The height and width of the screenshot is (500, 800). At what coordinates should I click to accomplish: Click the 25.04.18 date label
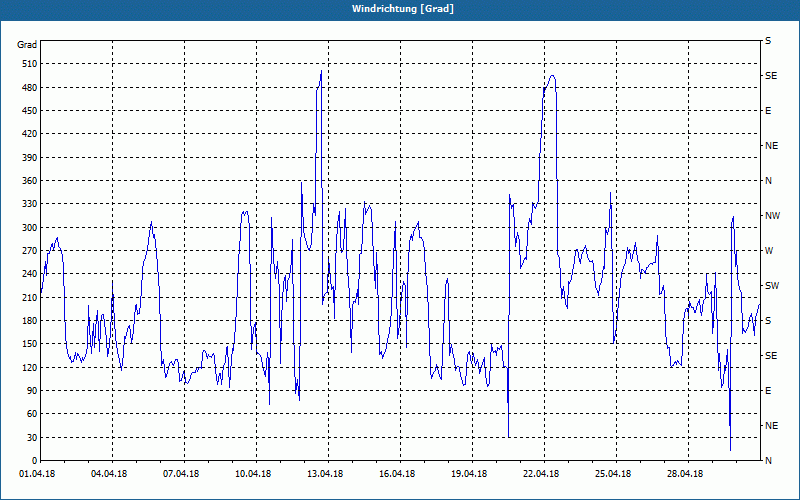(x=613, y=474)
